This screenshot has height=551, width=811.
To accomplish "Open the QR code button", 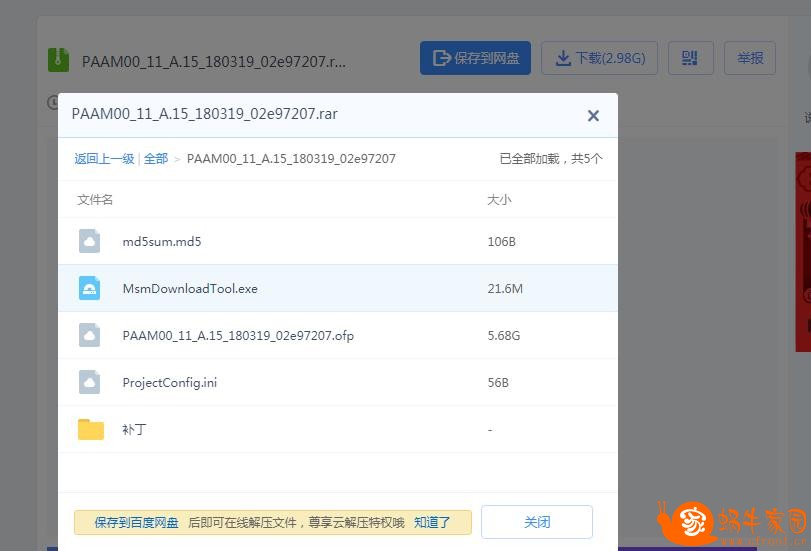I will tap(690, 58).
